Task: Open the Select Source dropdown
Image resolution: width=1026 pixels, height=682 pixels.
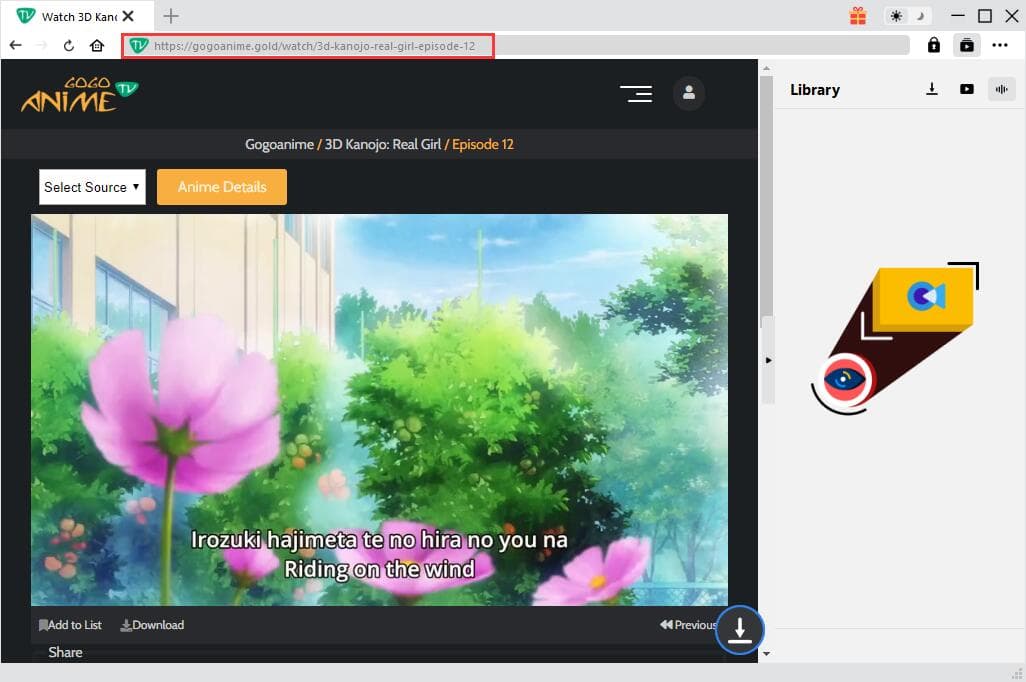Action: click(x=92, y=187)
